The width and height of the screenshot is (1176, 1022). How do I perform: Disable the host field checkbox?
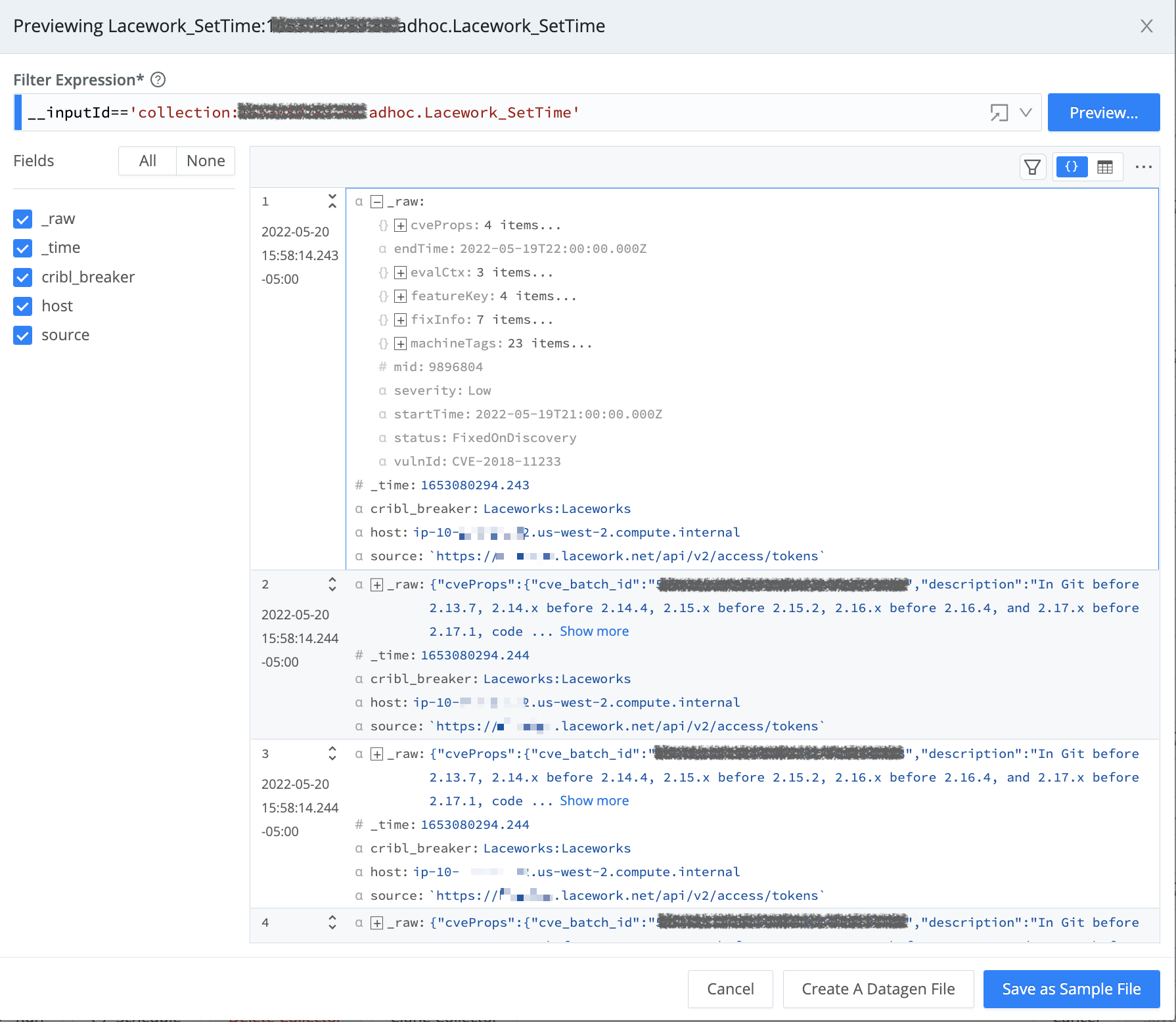22,306
